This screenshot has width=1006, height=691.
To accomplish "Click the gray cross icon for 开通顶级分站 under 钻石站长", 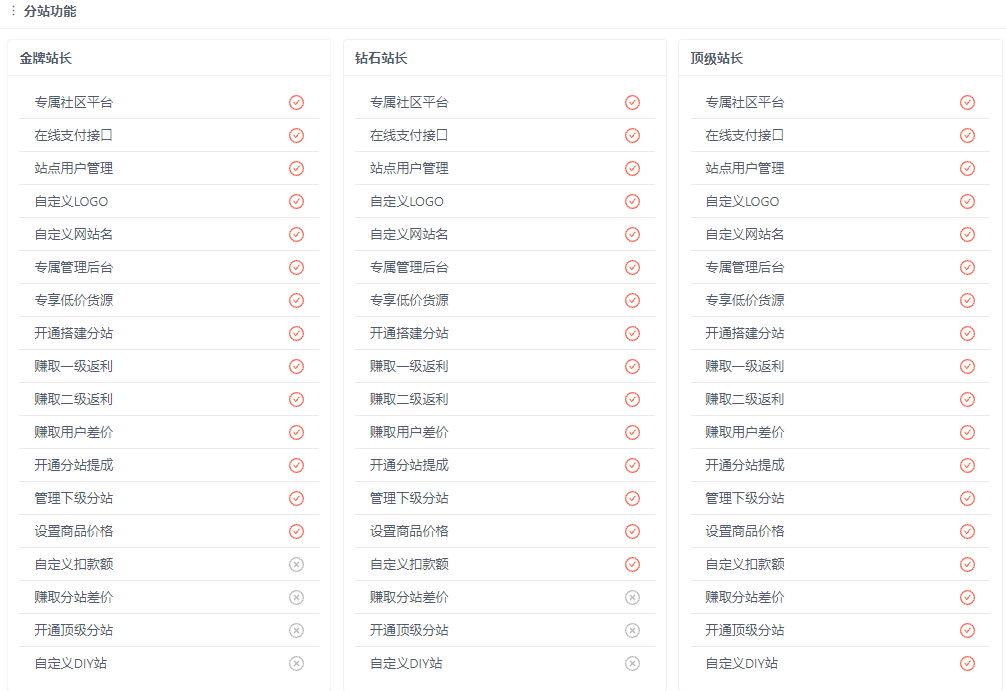I will point(633,631).
